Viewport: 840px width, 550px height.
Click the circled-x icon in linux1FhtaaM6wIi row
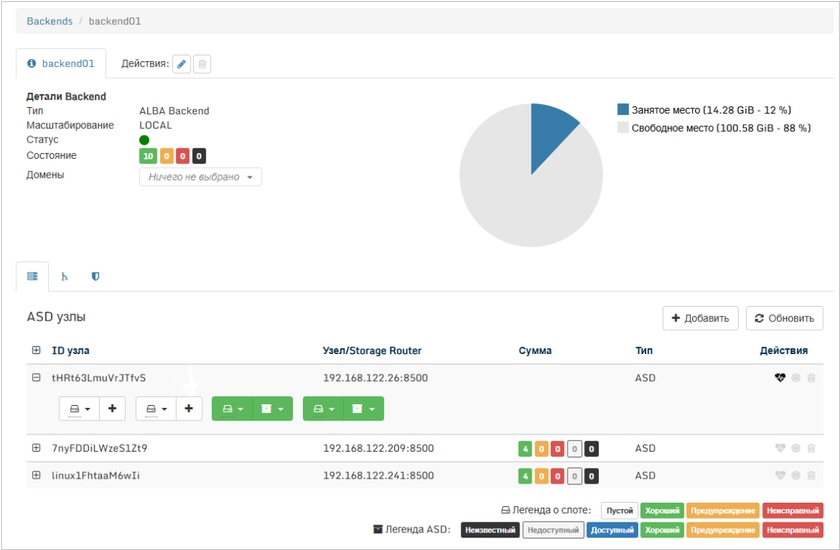pyautogui.click(x=796, y=476)
